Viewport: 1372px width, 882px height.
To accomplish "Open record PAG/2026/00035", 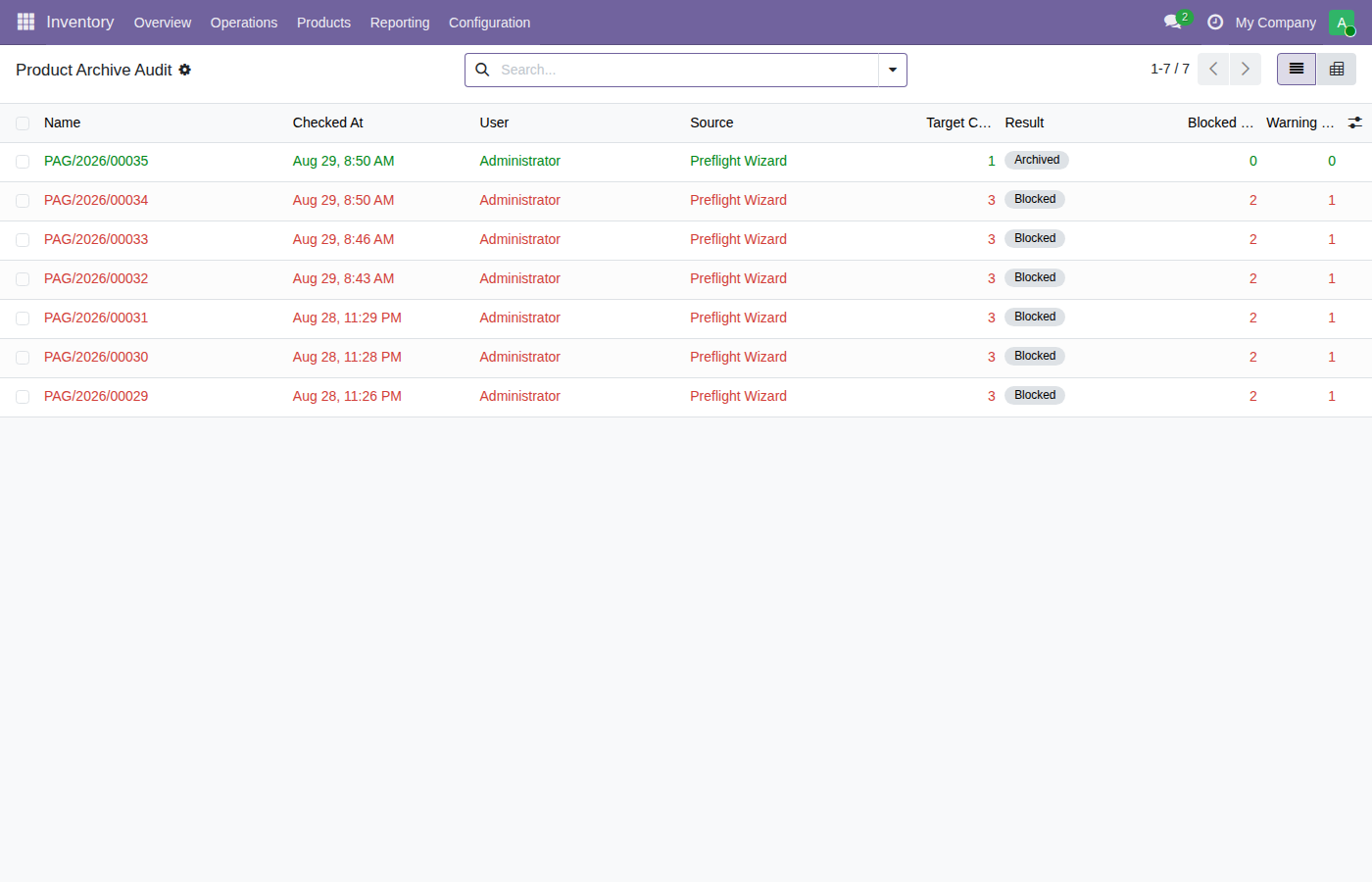I will coord(96,161).
